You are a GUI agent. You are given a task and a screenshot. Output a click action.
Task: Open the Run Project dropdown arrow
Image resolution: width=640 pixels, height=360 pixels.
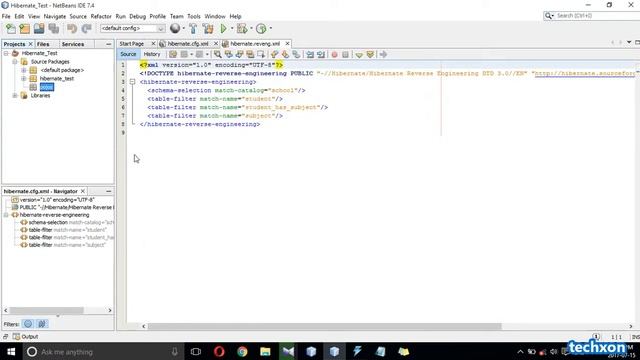(232, 29)
